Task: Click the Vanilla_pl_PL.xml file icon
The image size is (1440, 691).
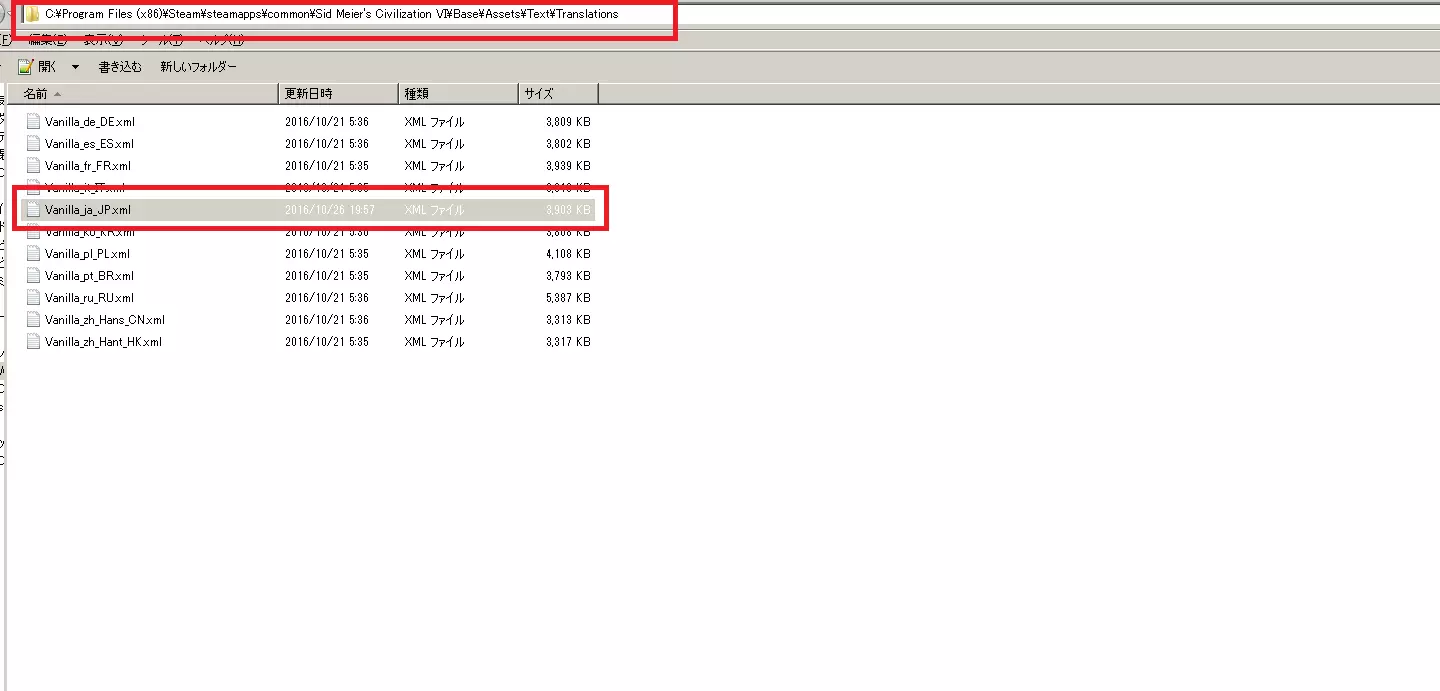Action: click(34, 253)
